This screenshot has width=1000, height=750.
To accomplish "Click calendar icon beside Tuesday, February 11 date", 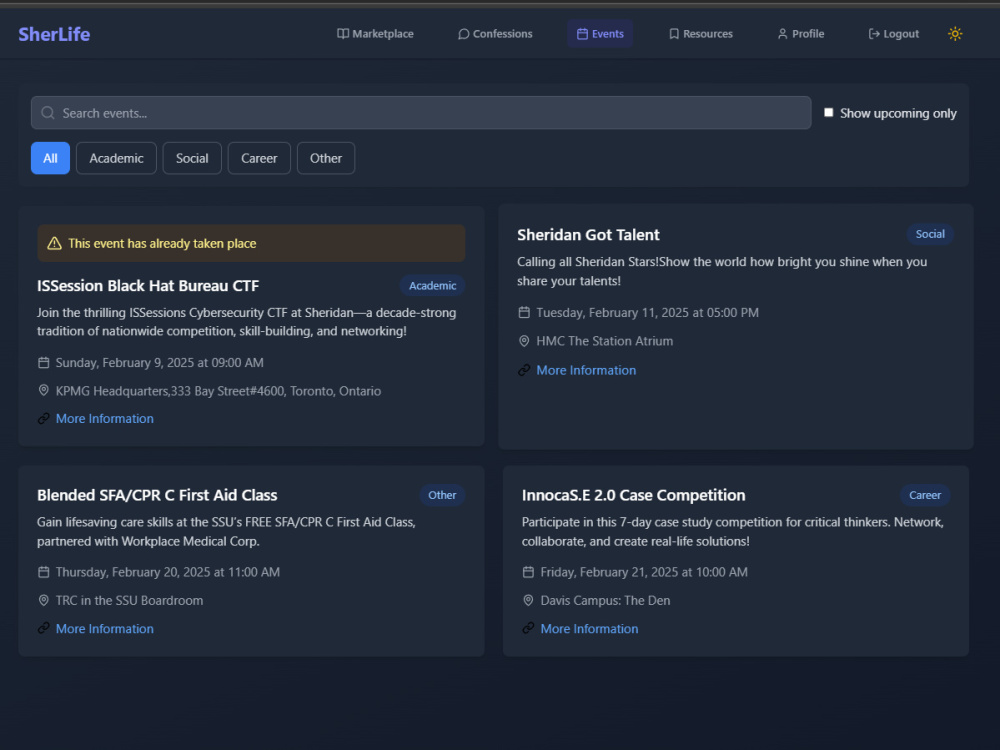I will coord(524,312).
